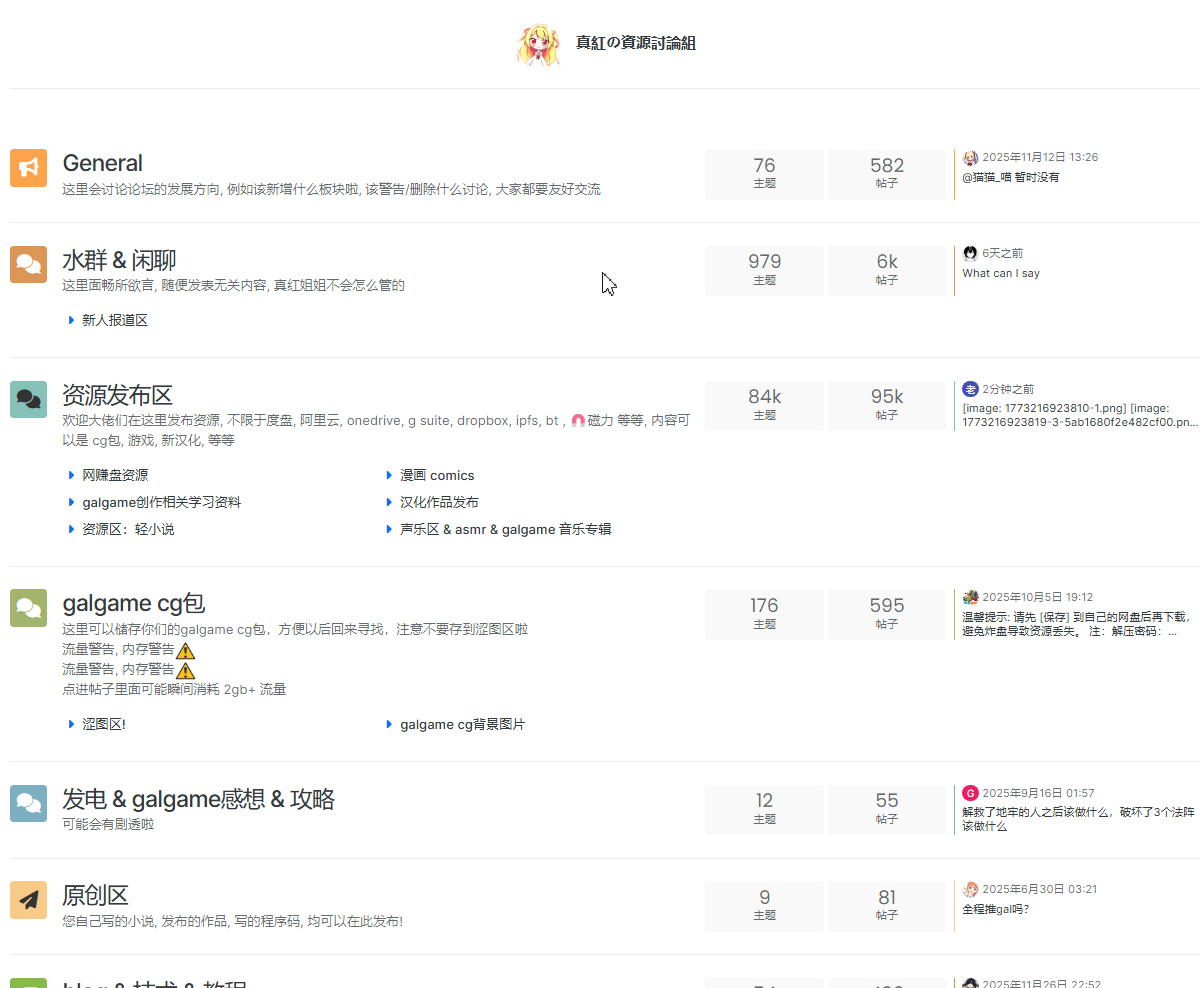Screen dimensions: 1200x988
Task: Open the 新人报道区 subcategory
Action: tap(115, 320)
